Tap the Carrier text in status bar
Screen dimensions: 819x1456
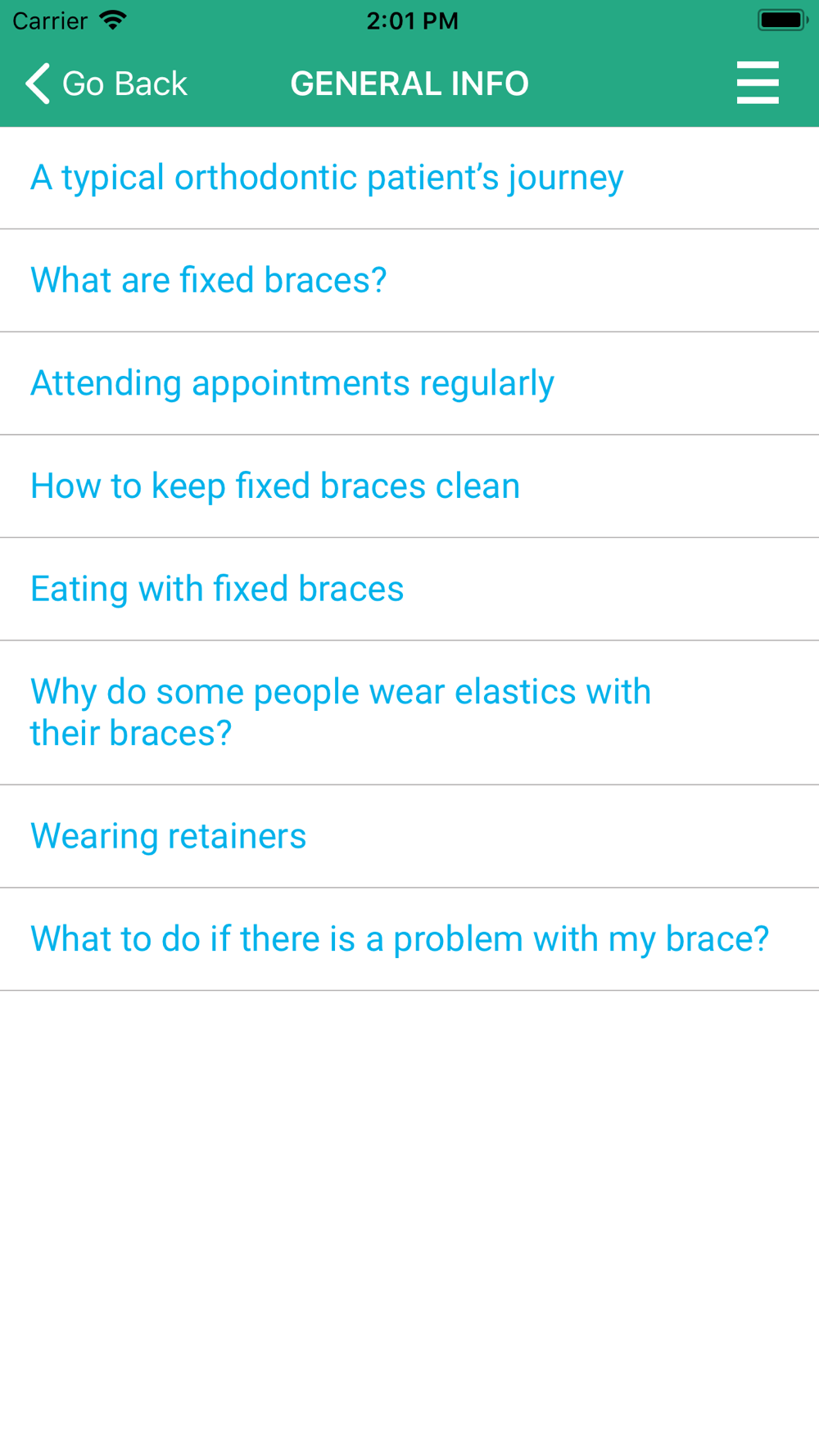[x=50, y=20]
